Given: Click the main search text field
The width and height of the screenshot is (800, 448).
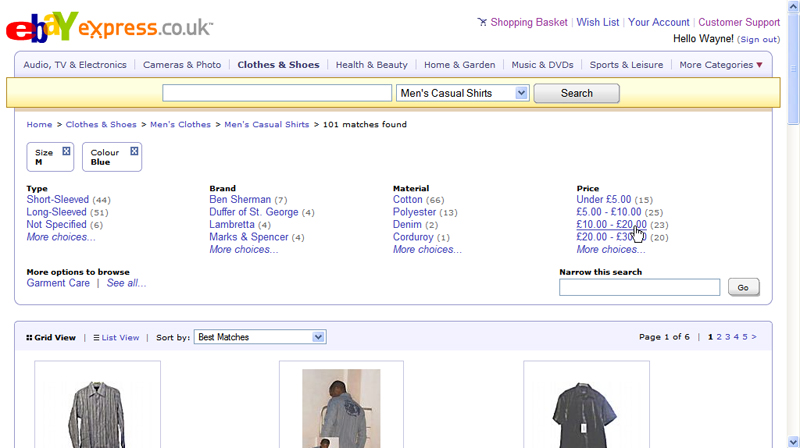Looking at the screenshot, I should pos(277,93).
